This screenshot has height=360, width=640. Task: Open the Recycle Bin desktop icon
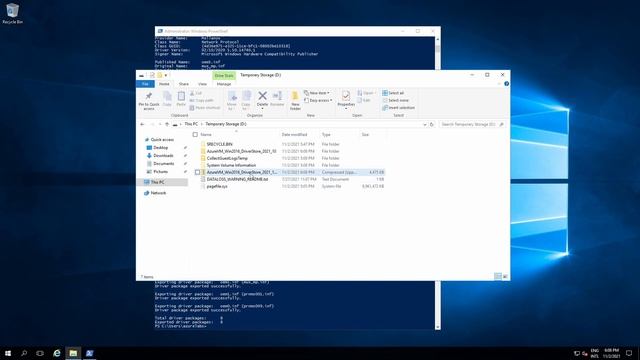tap(12, 13)
